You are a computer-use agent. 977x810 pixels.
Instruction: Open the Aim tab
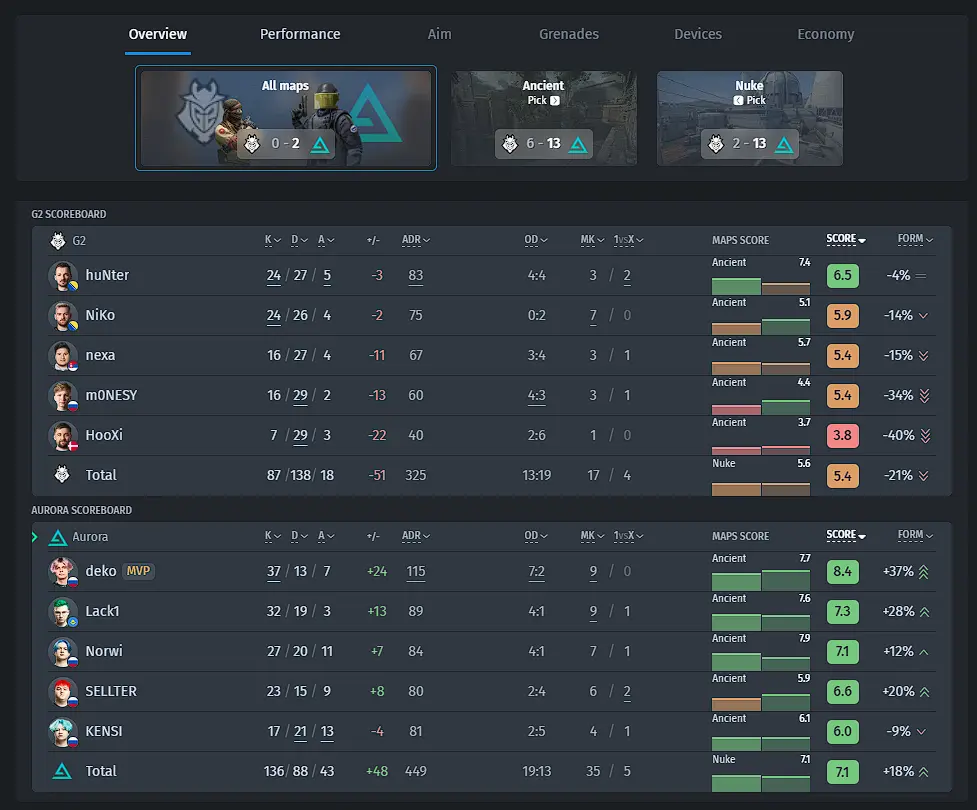tap(439, 34)
